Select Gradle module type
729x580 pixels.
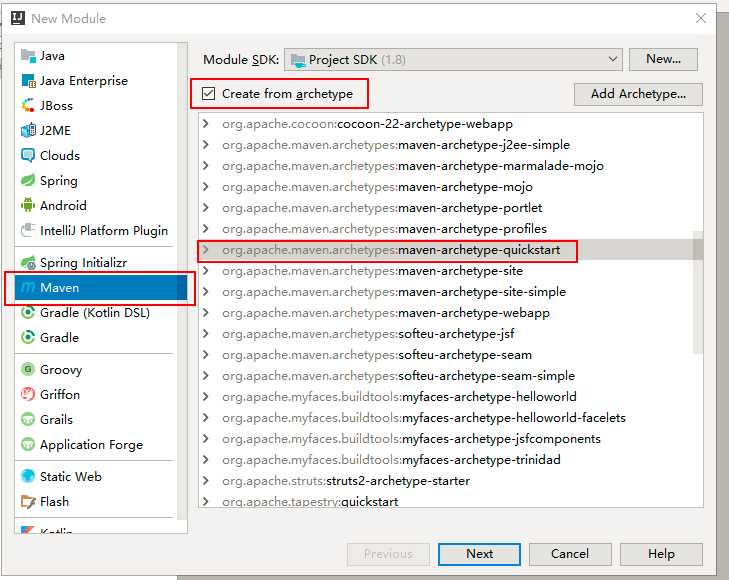(96, 337)
